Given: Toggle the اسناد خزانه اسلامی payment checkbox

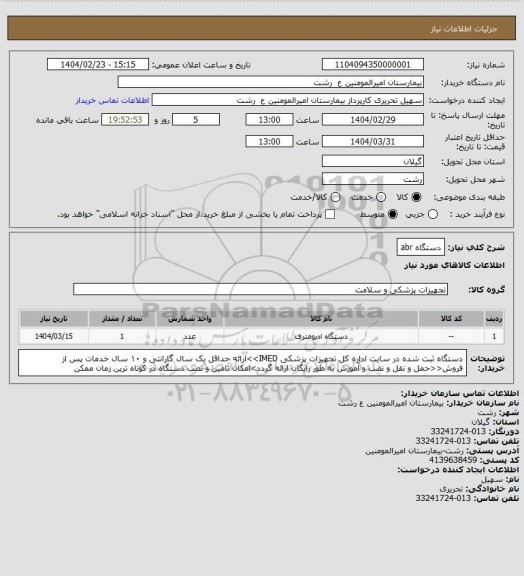Looking at the screenshot, I should pos(330,214).
